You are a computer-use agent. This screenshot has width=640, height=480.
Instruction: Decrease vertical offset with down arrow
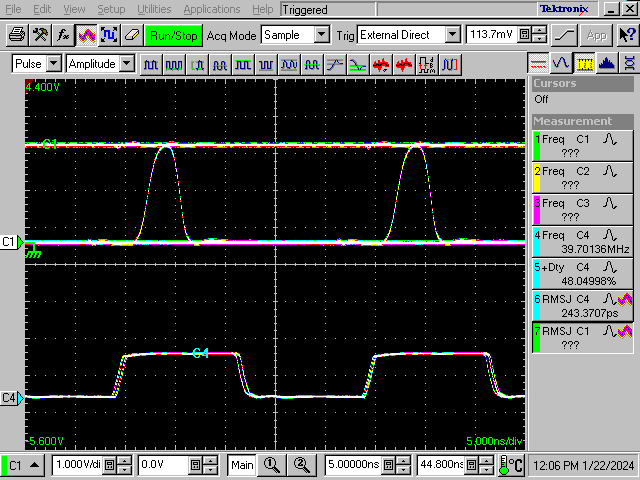(210, 469)
